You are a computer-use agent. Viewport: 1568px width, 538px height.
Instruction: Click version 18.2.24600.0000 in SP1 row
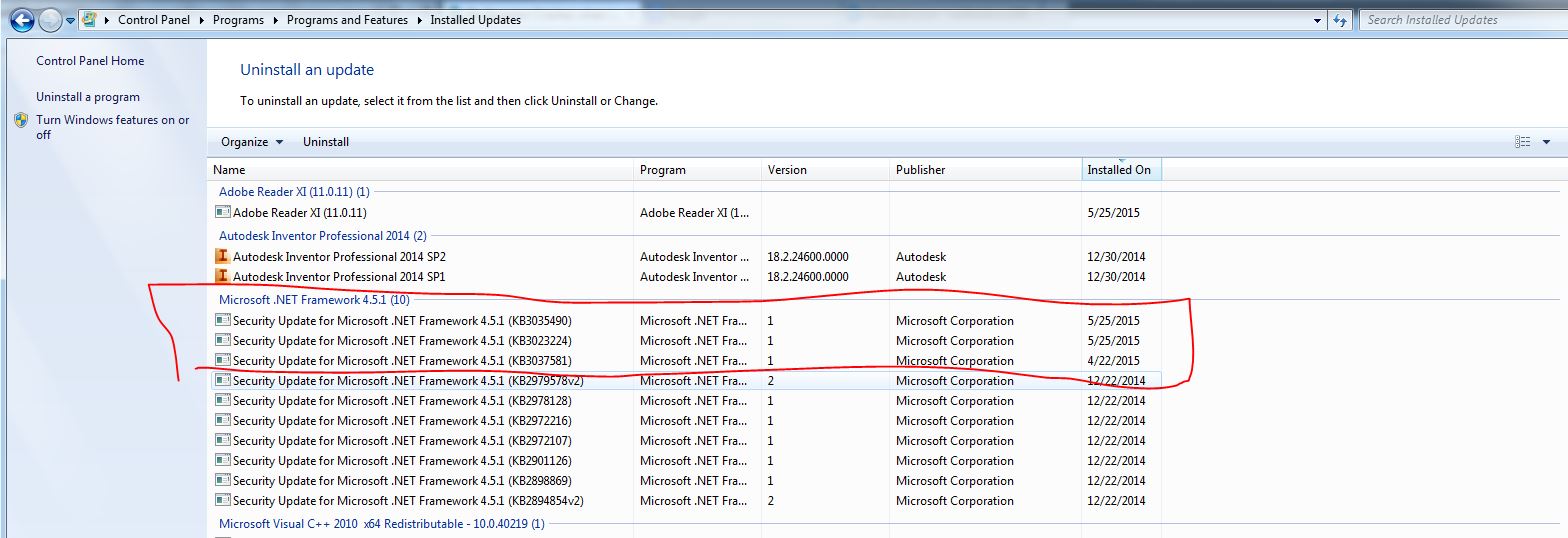click(x=808, y=277)
